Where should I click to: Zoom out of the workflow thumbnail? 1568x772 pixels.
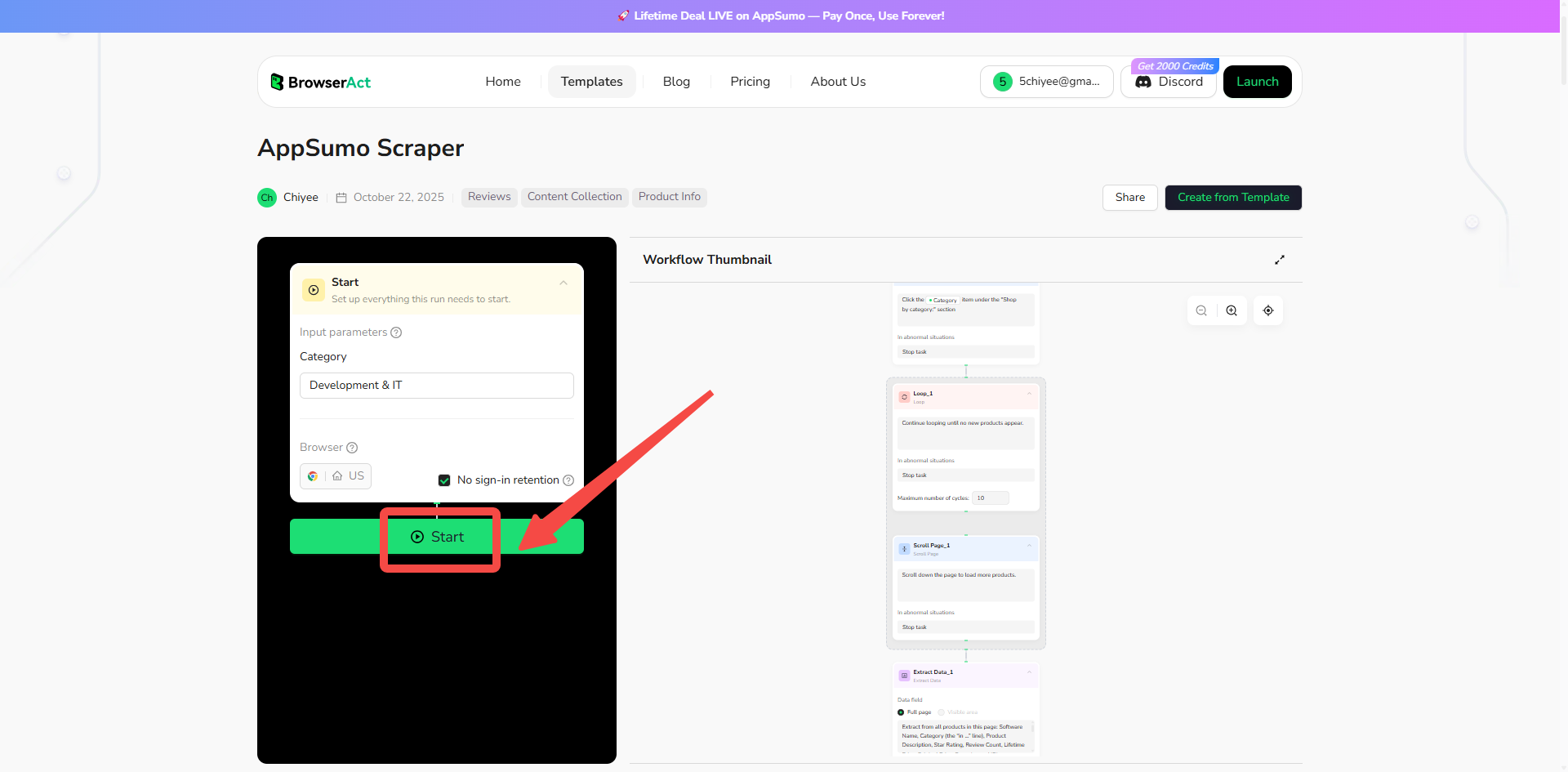[x=1200, y=310]
